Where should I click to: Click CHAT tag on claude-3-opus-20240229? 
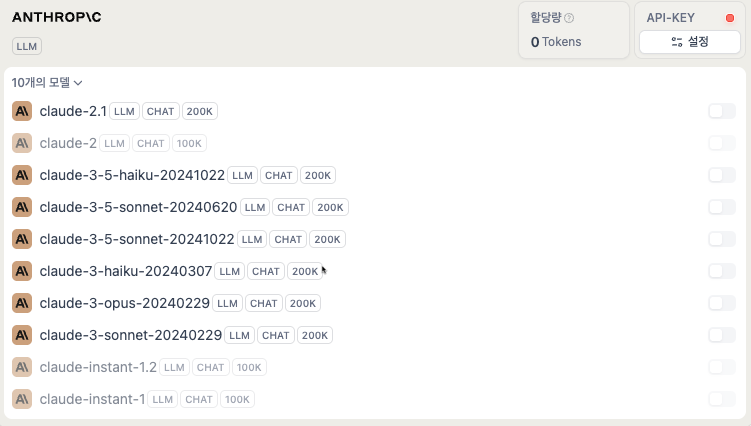click(264, 303)
